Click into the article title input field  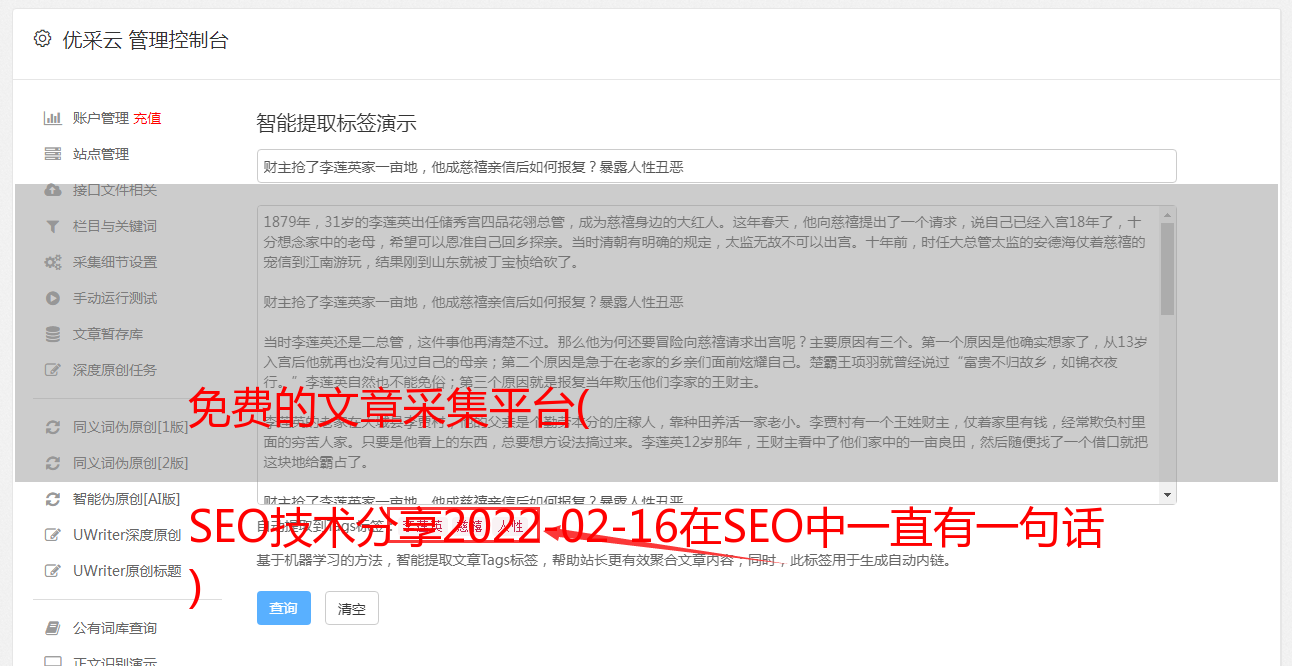716,166
